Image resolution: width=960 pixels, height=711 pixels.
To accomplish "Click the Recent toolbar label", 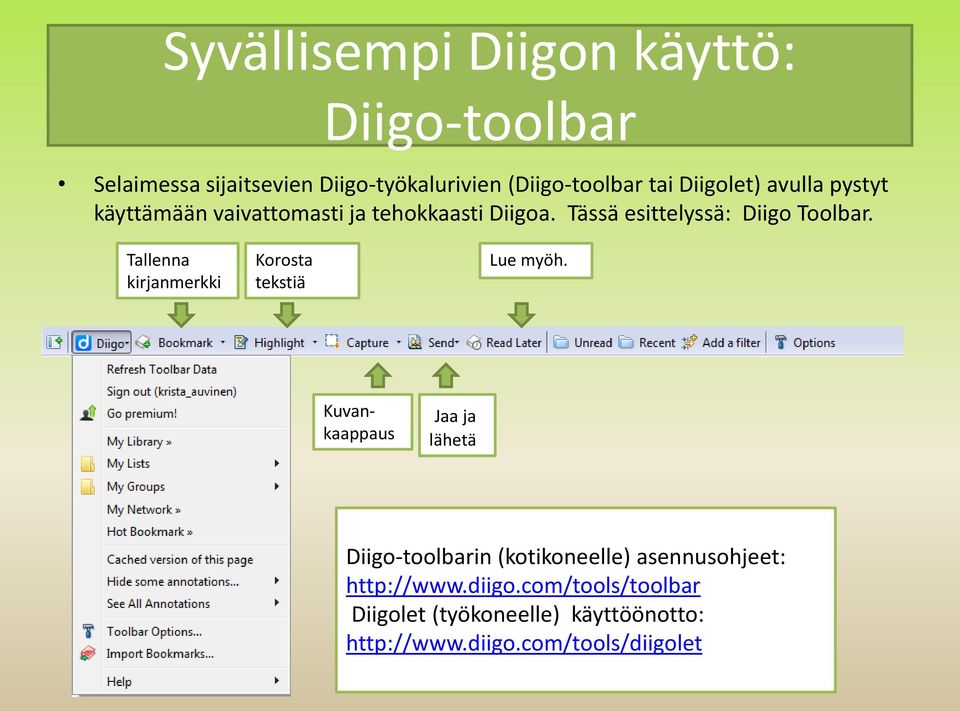I will (x=657, y=343).
